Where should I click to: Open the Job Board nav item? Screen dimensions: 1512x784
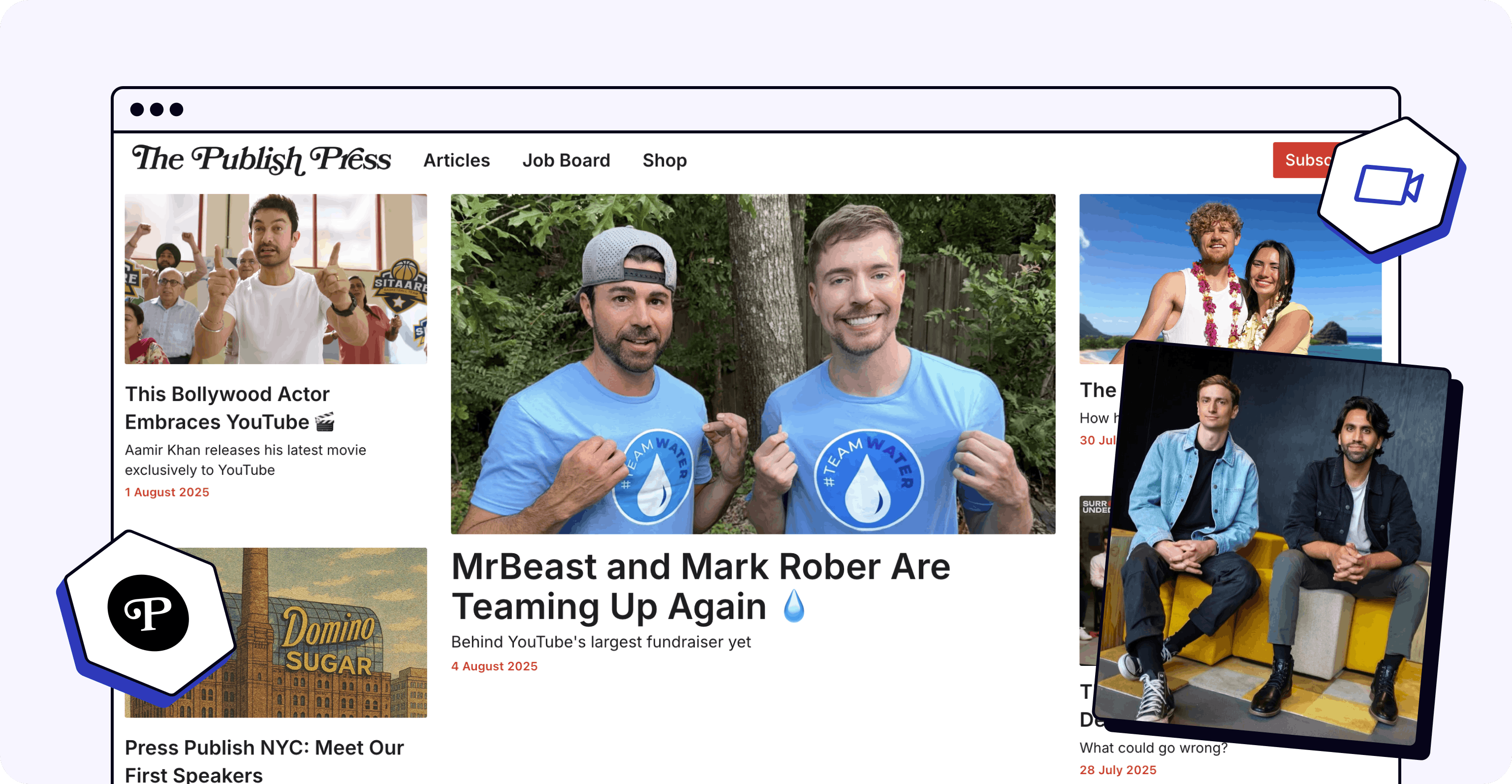(566, 160)
